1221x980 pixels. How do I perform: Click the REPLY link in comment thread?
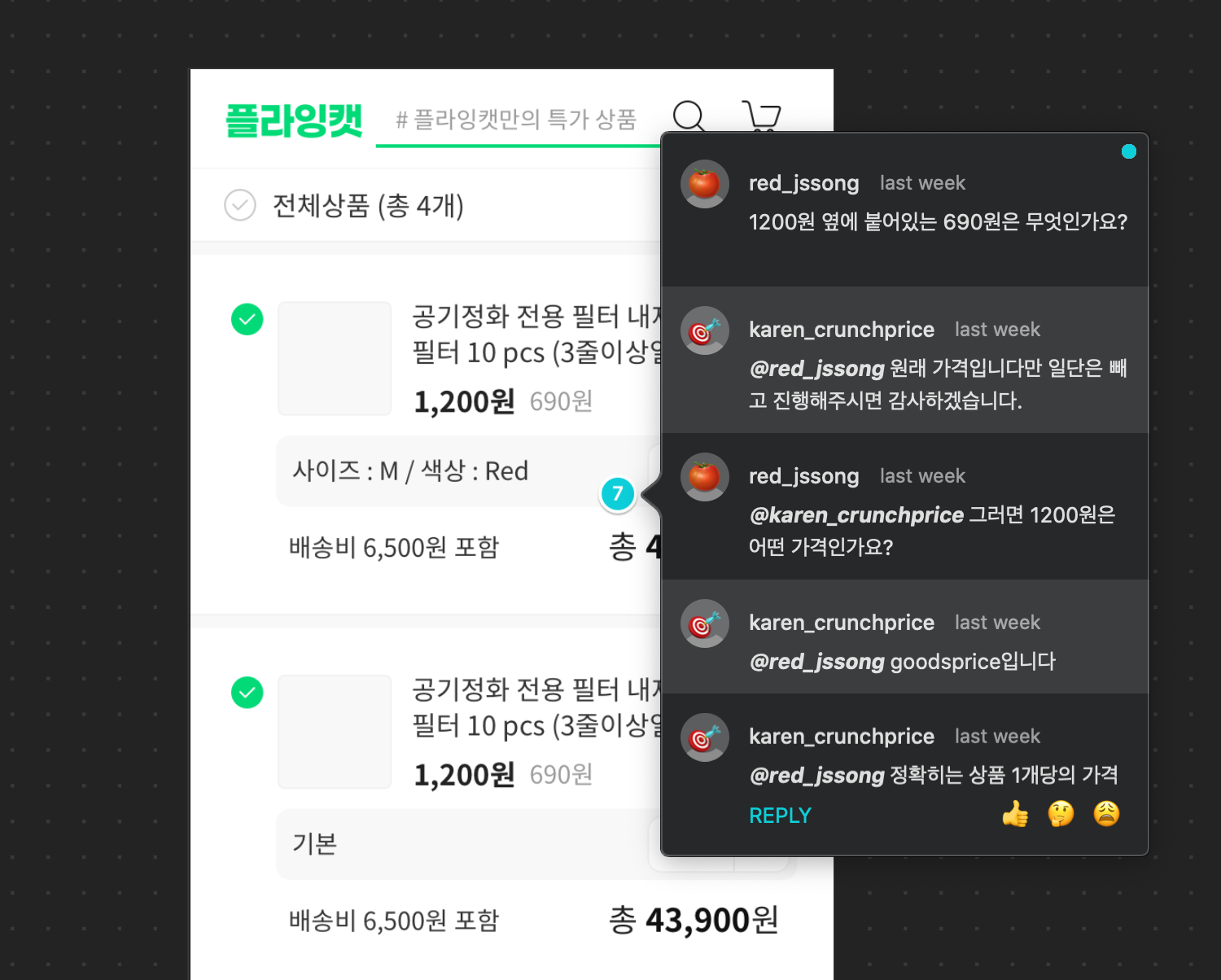[x=780, y=816]
